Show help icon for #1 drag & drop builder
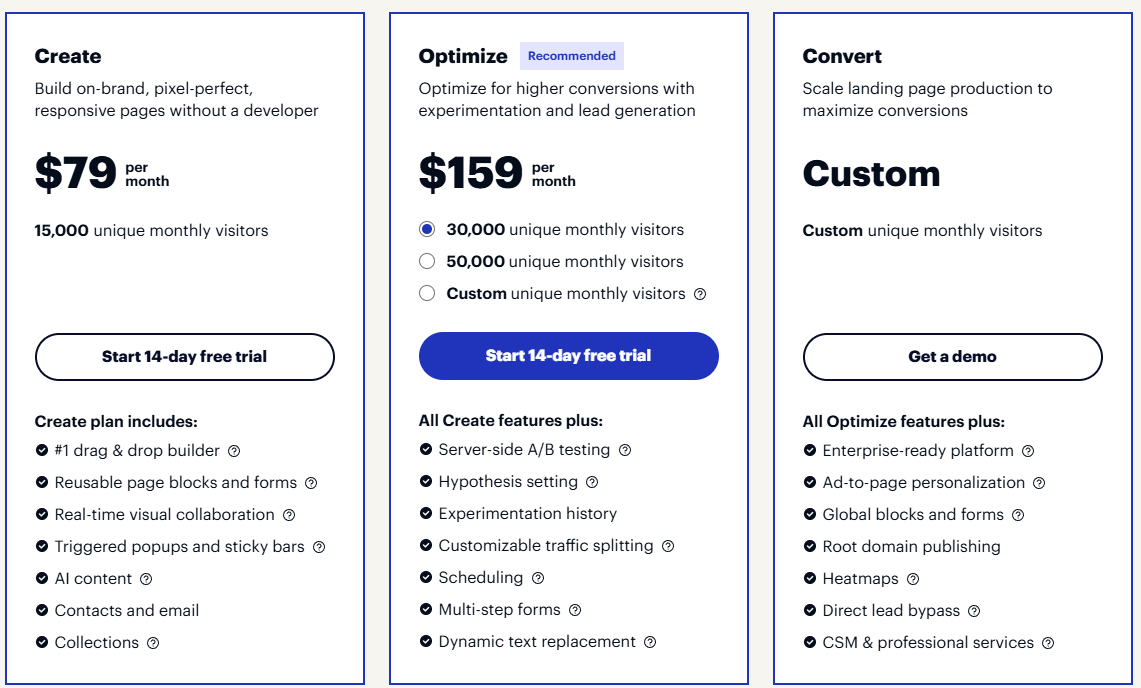1141x688 pixels. click(x=234, y=451)
